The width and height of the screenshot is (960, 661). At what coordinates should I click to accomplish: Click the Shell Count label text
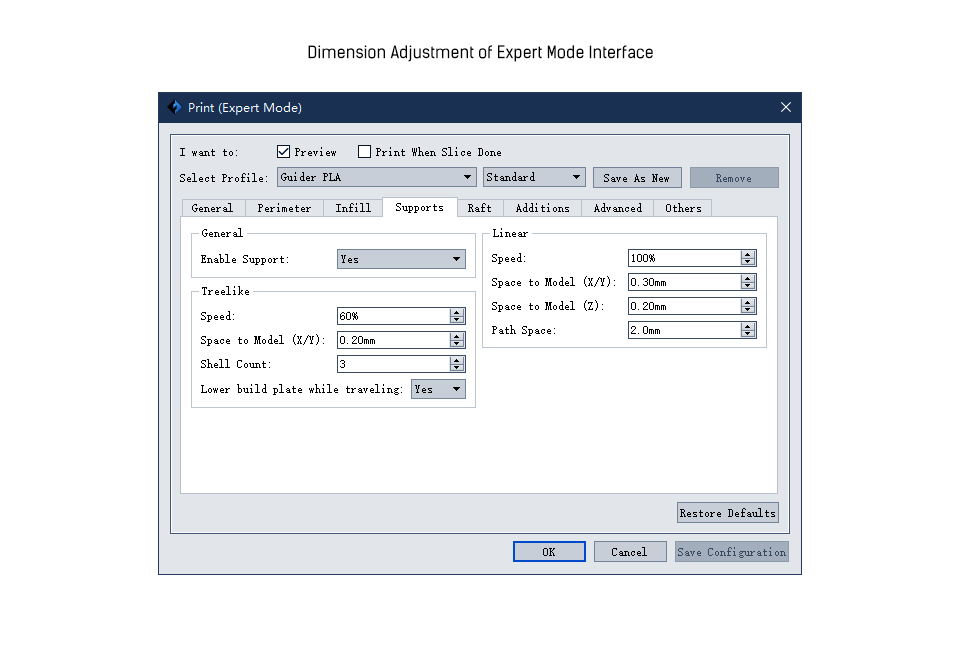(x=236, y=364)
